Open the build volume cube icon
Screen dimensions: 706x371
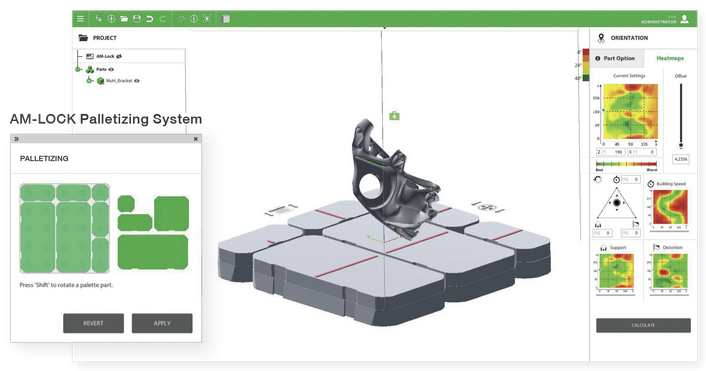click(226, 19)
